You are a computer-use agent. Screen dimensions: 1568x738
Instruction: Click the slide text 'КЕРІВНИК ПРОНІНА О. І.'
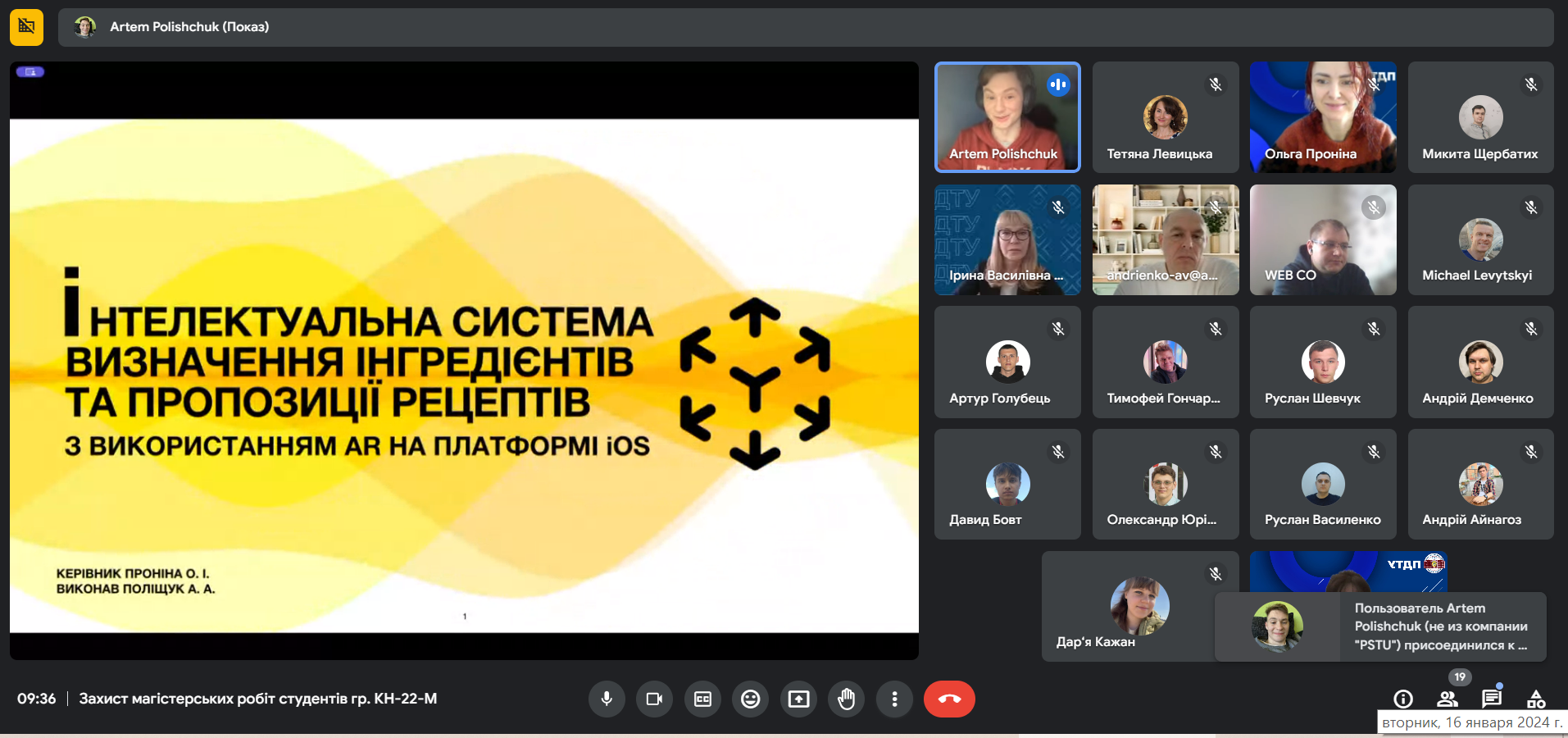(x=133, y=573)
